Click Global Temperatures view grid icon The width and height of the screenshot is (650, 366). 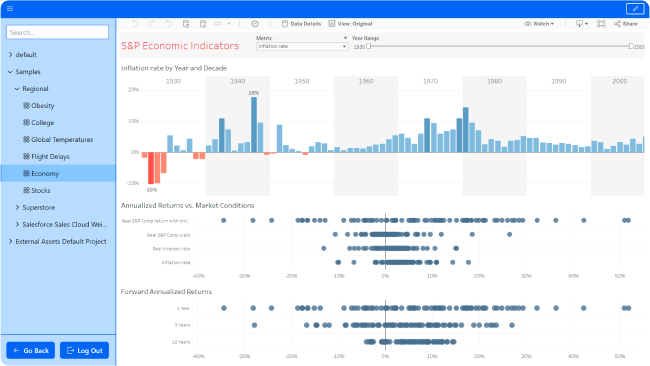pyautogui.click(x=26, y=140)
